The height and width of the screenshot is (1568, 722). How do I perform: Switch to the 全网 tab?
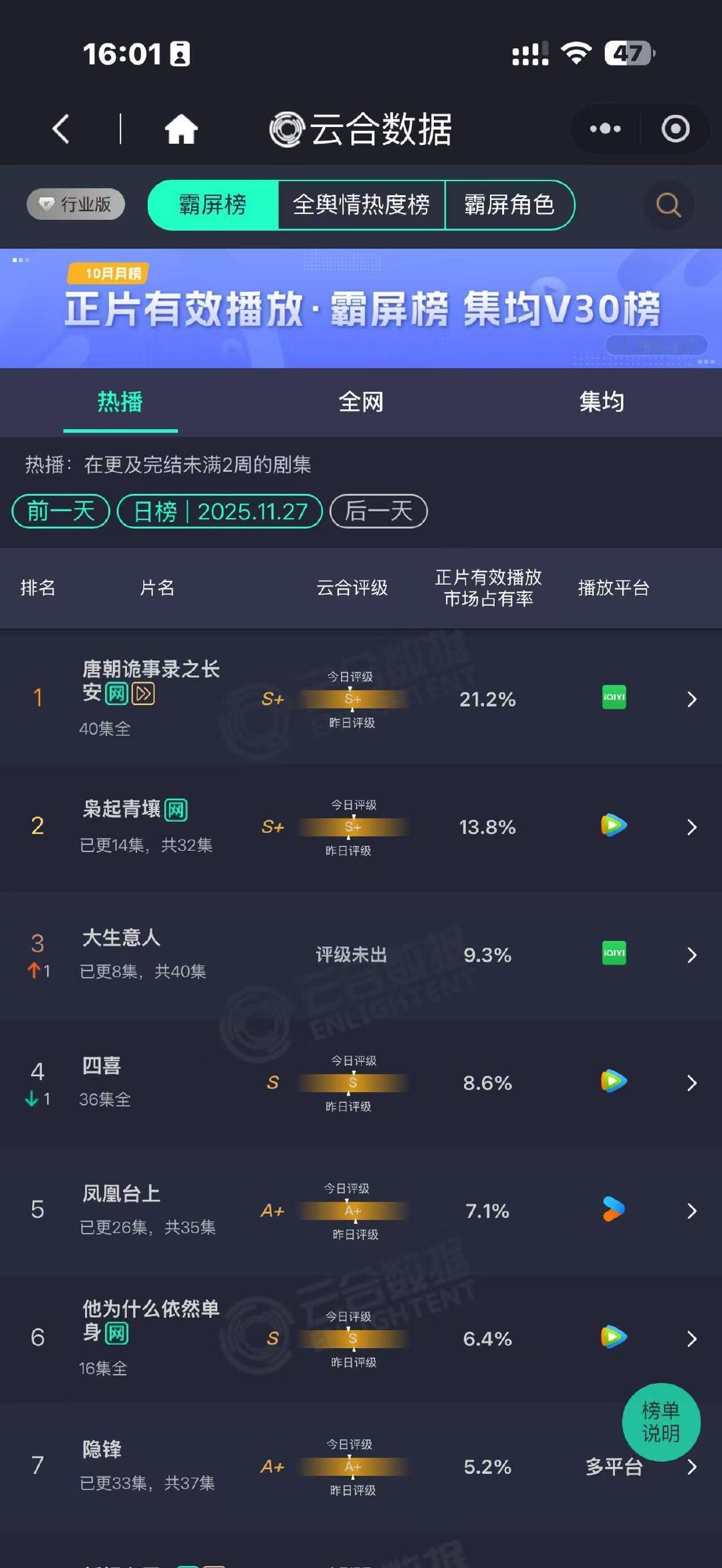[x=361, y=402]
